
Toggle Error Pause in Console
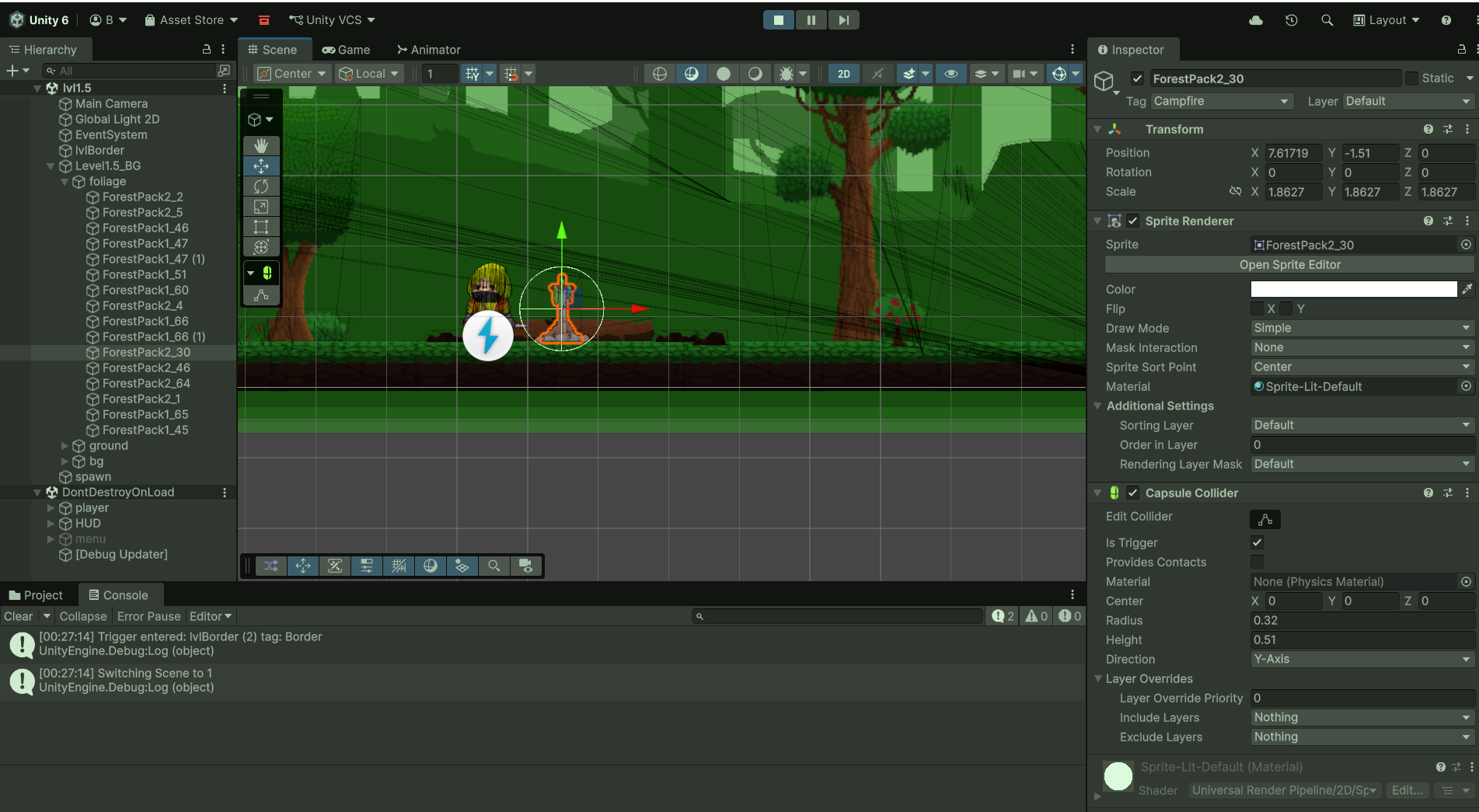point(148,616)
